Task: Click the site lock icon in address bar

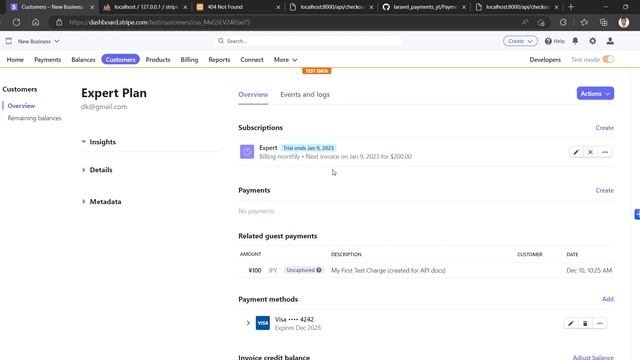Action: pos(59,22)
